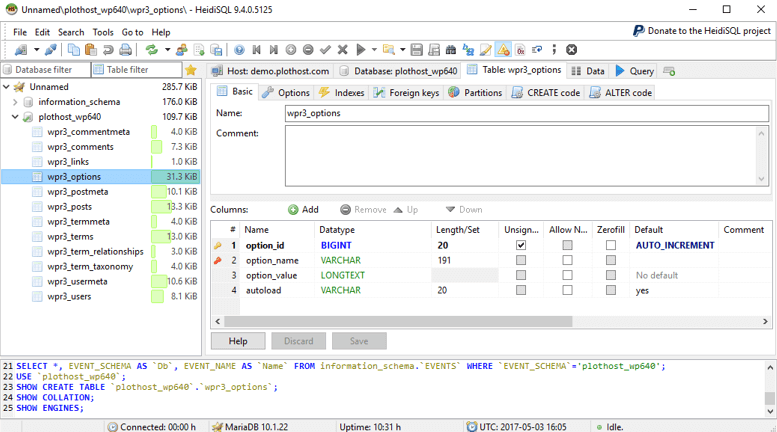Click the Donate to the HeidiSQL project link
Image resolution: width=777 pixels, height=432 pixels.
[x=702, y=31]
